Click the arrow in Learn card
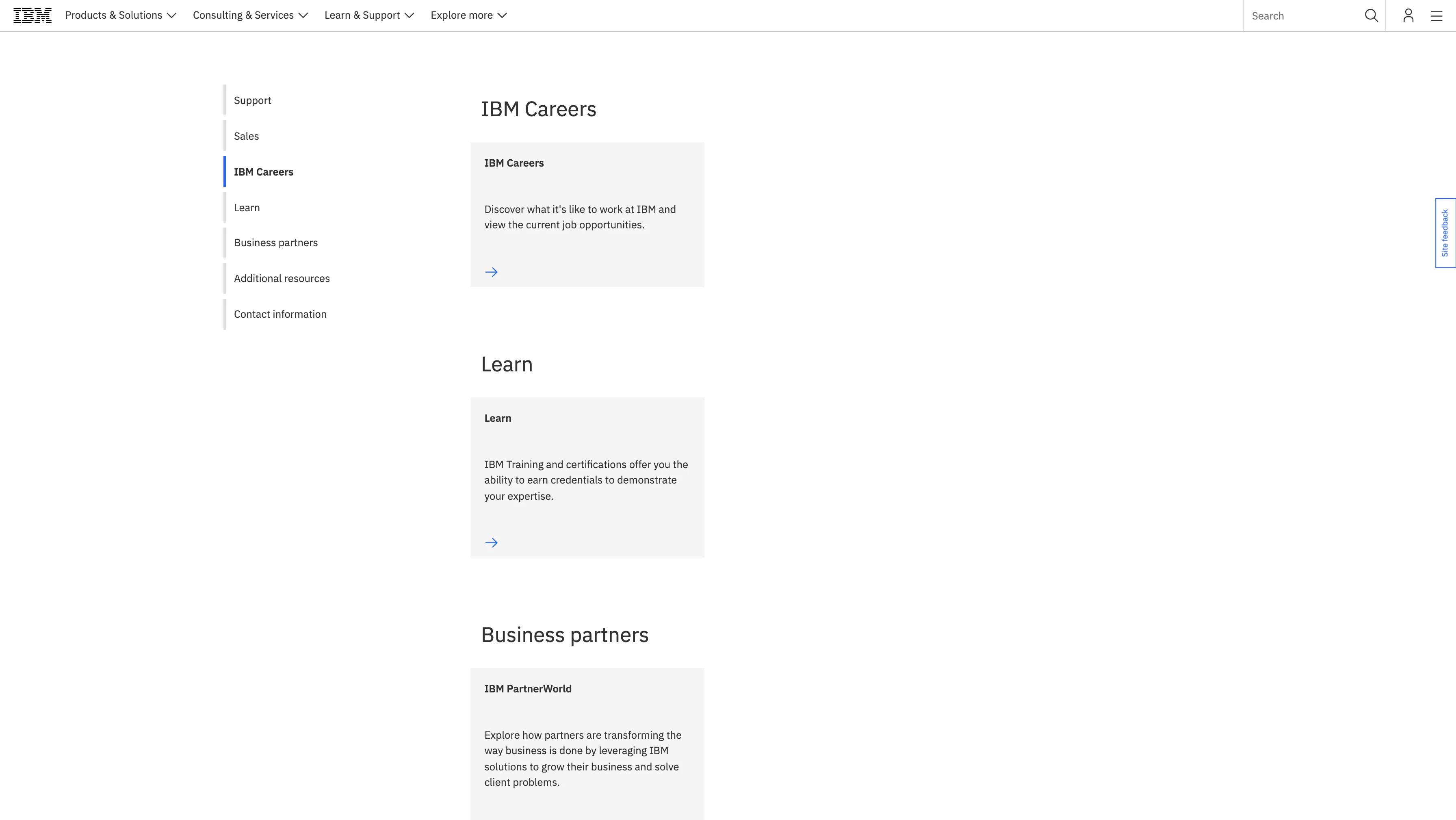 491,543
